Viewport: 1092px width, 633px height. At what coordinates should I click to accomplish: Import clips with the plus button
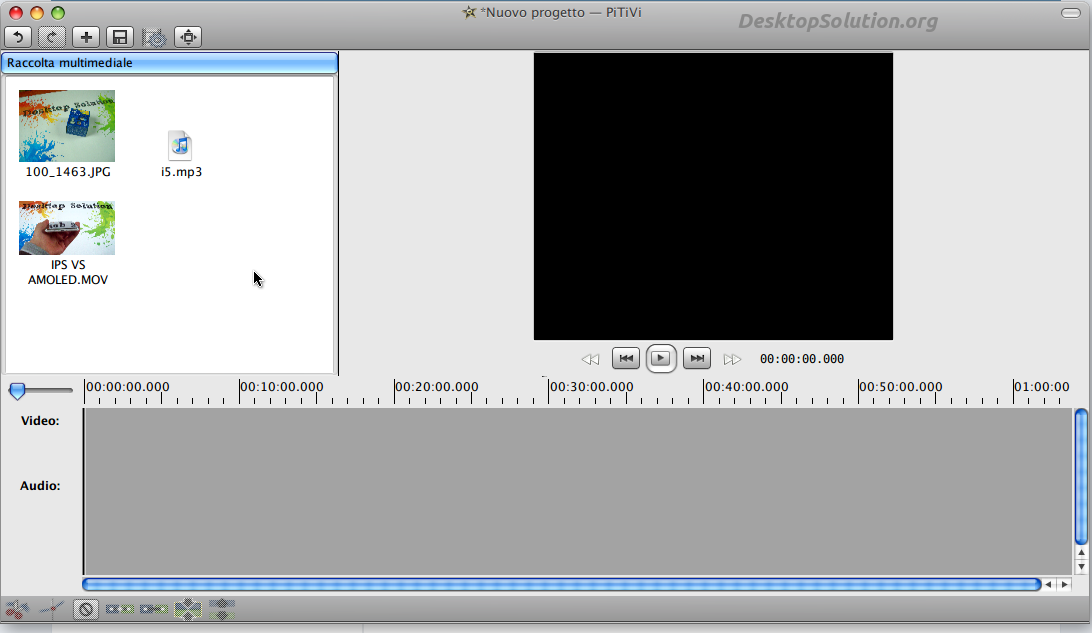pyautogui.click(x=86, y=37)
